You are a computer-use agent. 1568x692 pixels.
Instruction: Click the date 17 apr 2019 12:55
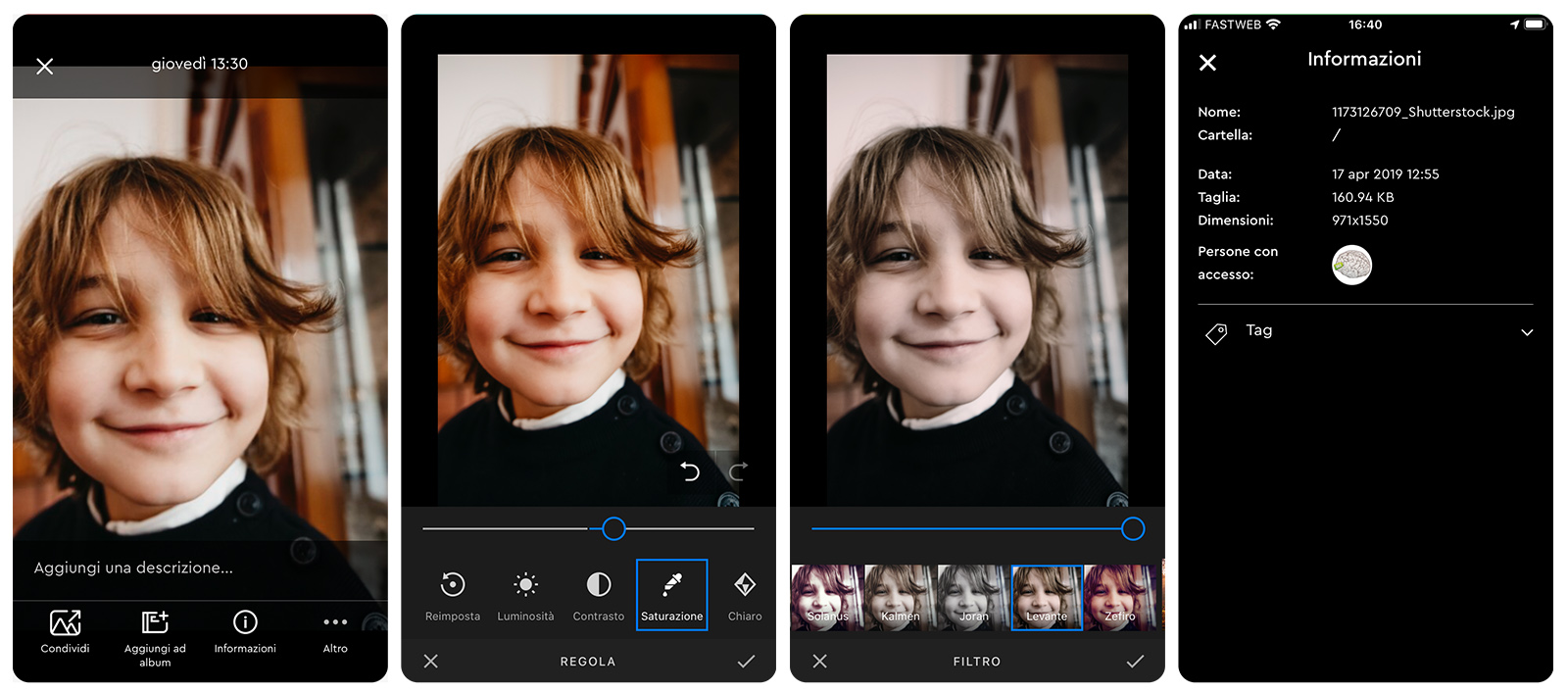pyautogui.click(x=1386, y=174)
